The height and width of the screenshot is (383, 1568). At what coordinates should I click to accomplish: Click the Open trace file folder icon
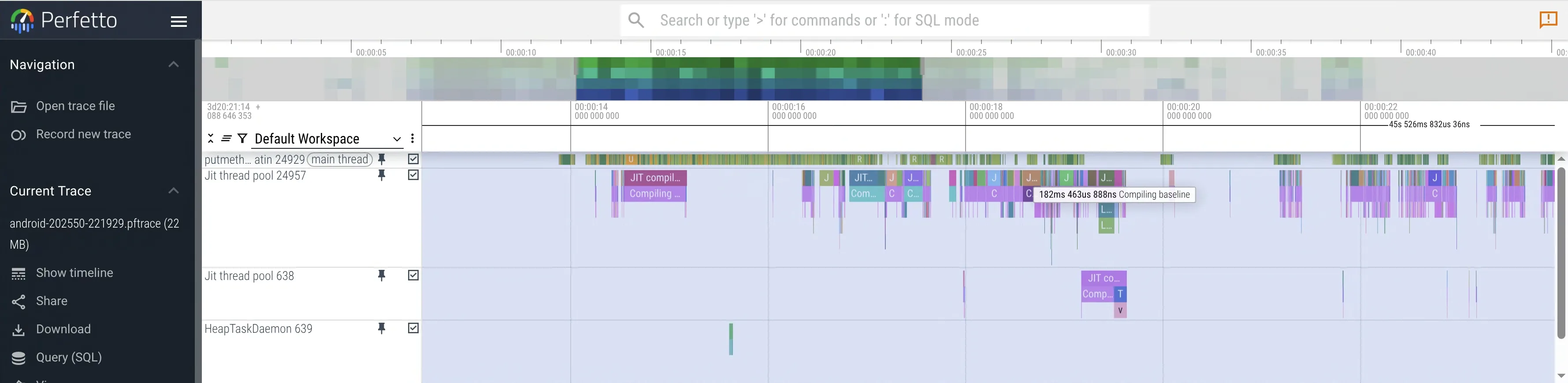pos(19,107)
